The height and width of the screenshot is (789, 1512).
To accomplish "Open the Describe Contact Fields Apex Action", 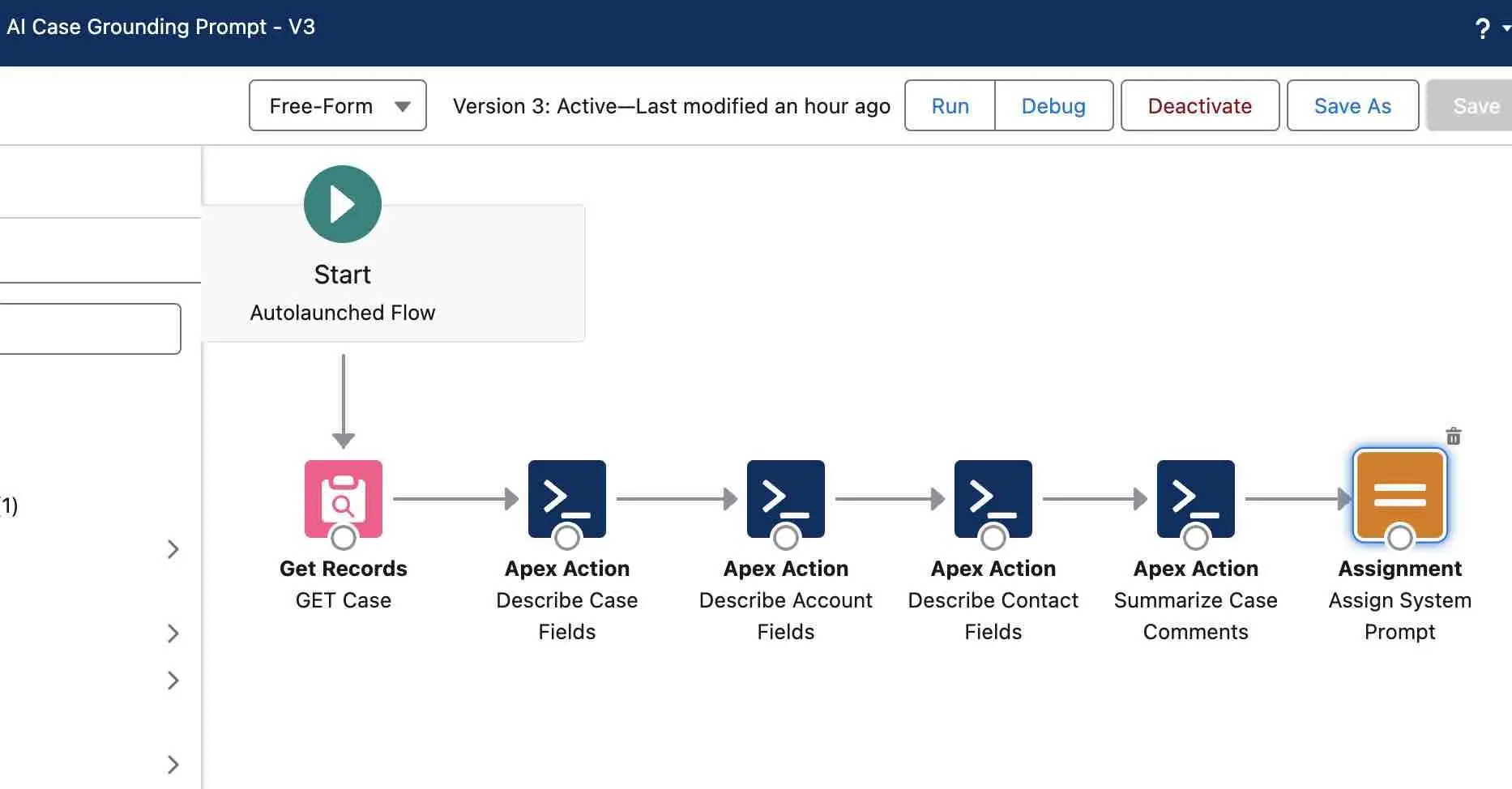I will [993, 499].
